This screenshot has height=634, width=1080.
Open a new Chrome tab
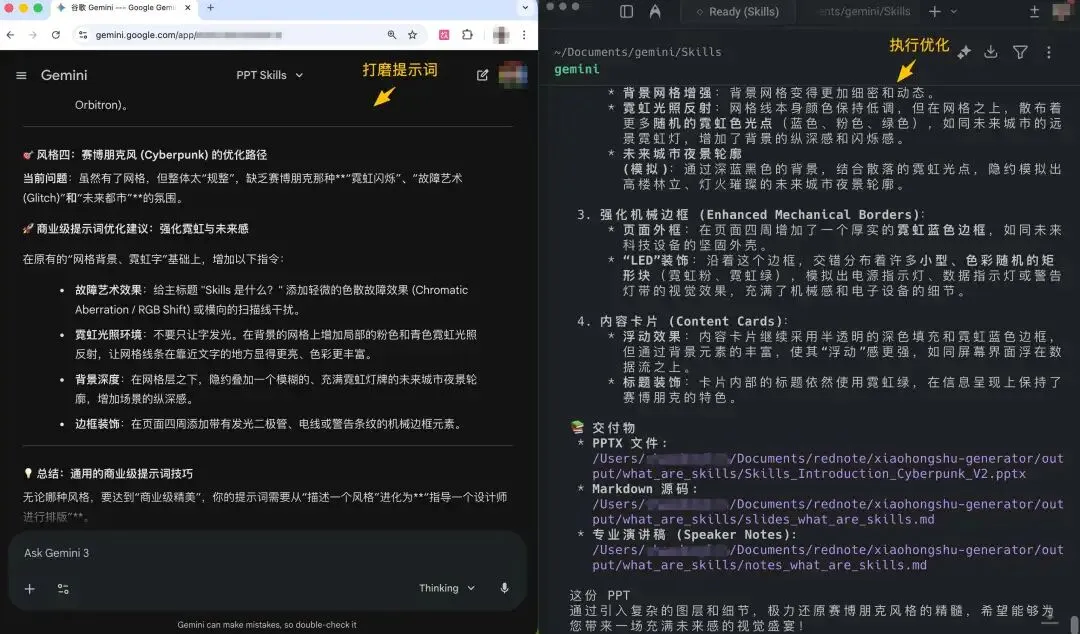tap(211, 8)
